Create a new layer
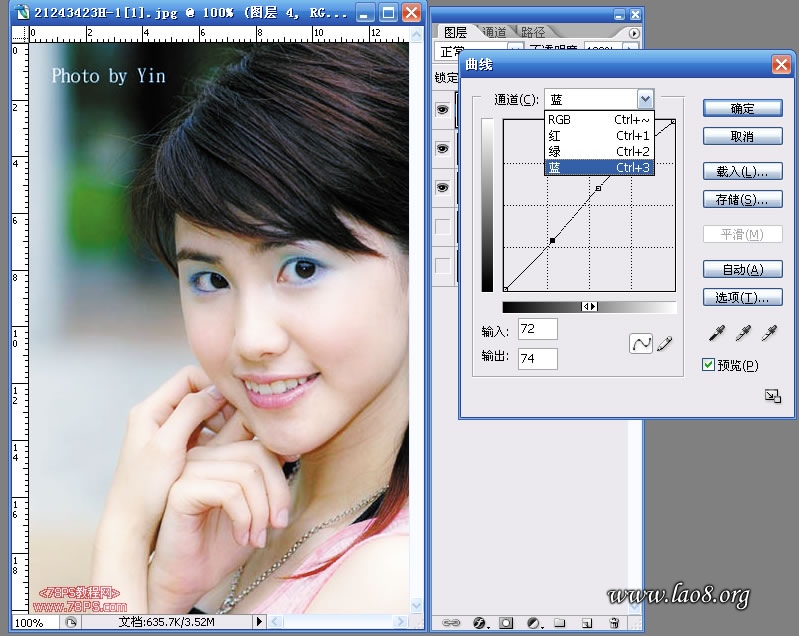Viewport: 799px width, 636px height. tap(587, 622)
